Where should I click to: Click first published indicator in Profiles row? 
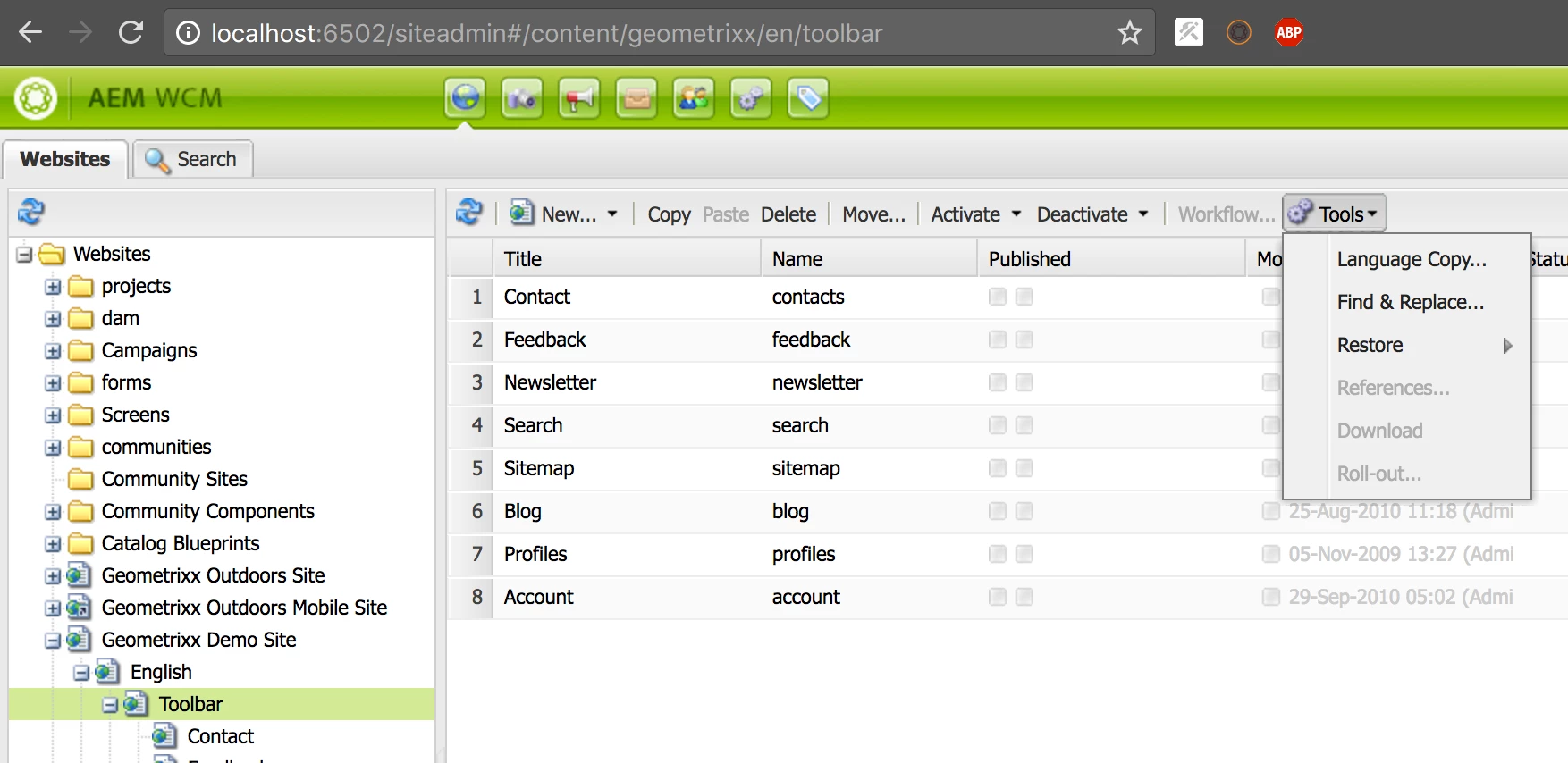998,554
